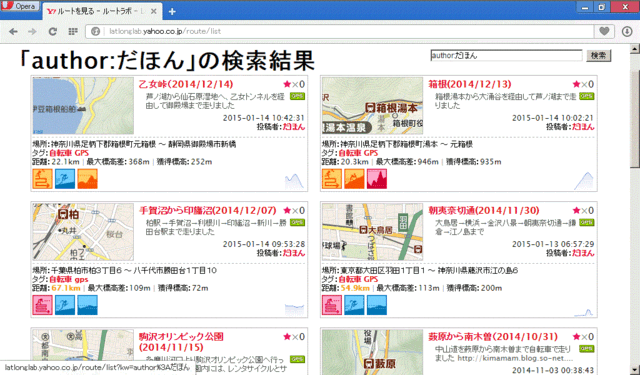
Task: Click orange elevation-gain icon on 乙女峠 card
Action: [x=87, y=179]
